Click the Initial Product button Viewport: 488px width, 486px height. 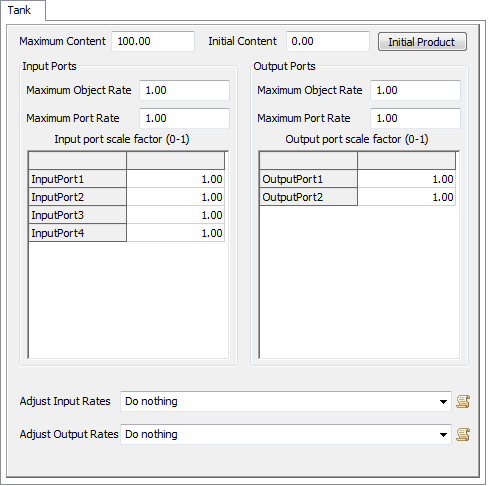(422, 42)
